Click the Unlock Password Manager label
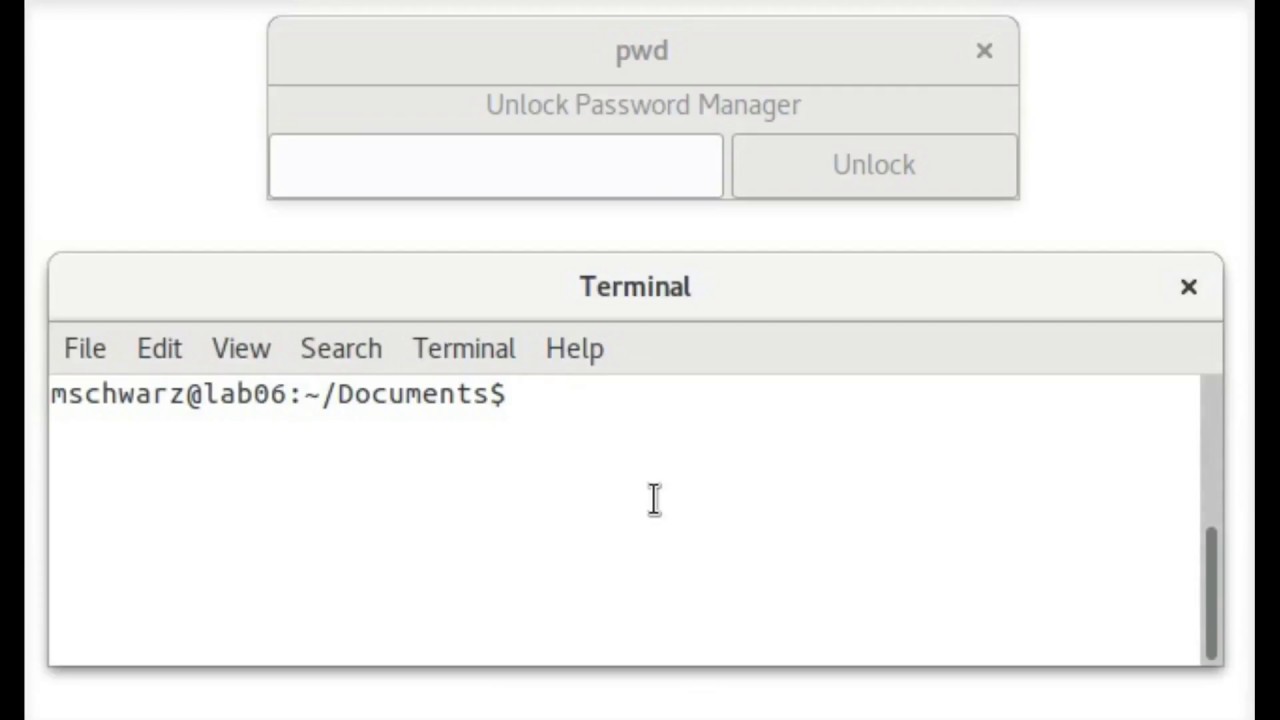Screen dimensions: 1280x720 point(643,105)
